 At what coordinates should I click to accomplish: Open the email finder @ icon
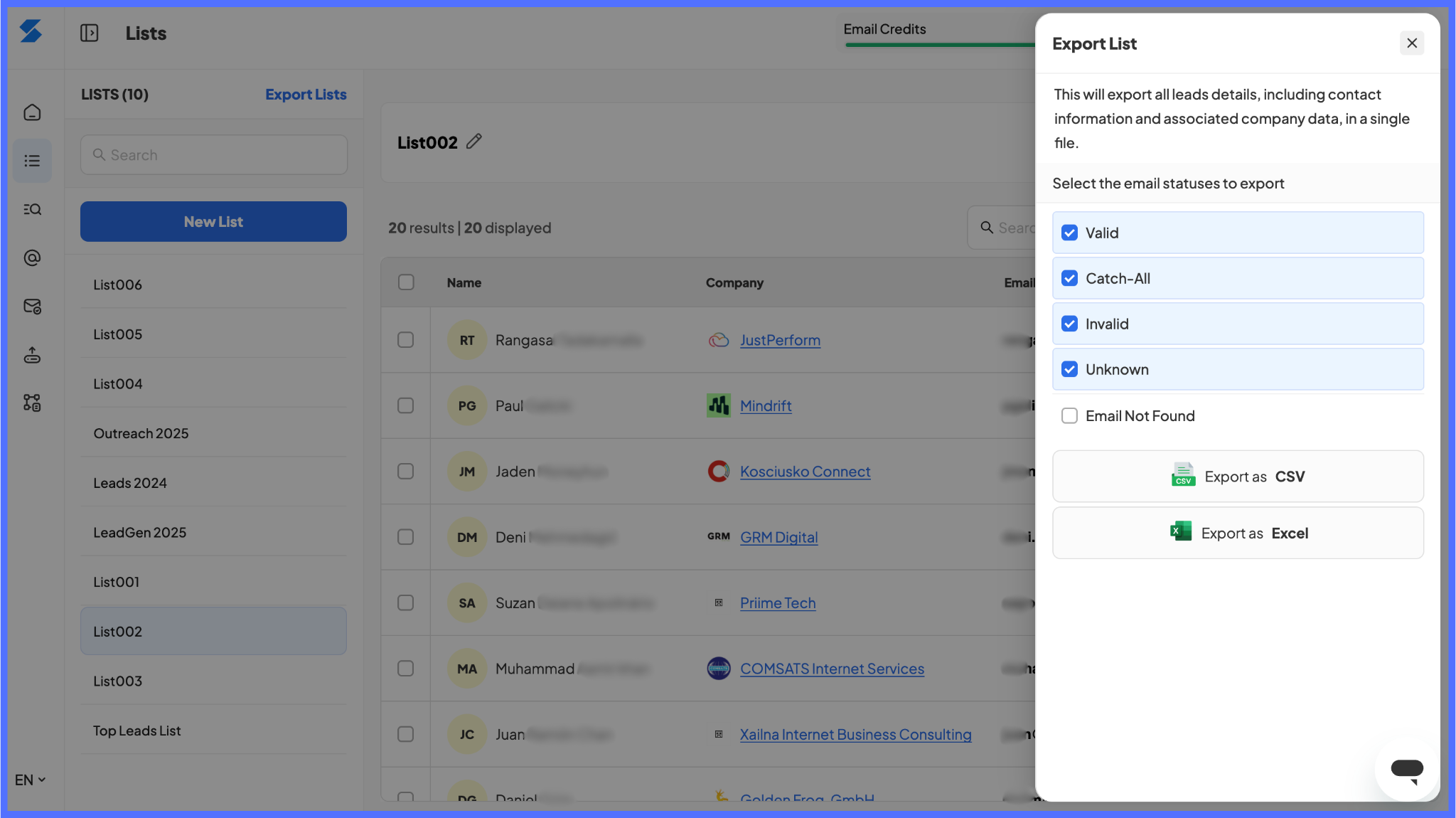tap(32, 257)
